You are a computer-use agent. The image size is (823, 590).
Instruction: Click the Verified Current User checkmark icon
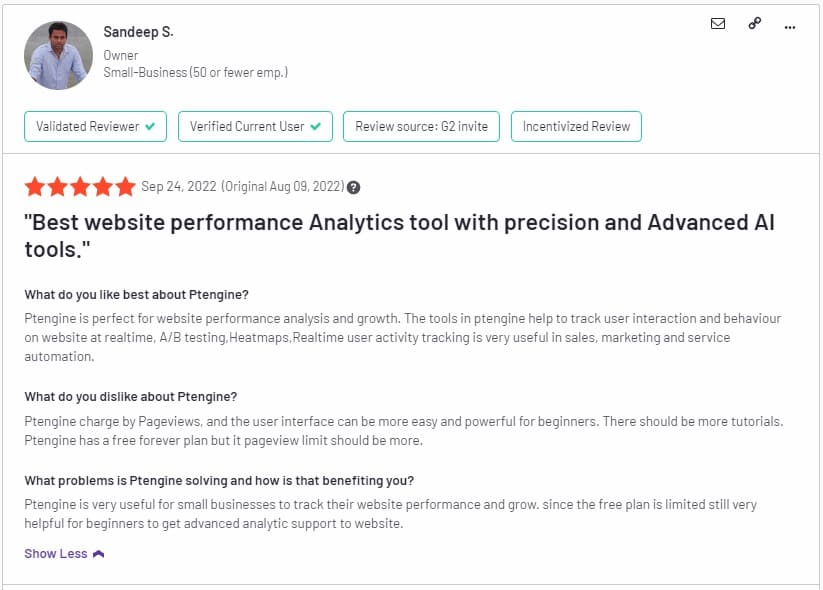click(315, 127)
